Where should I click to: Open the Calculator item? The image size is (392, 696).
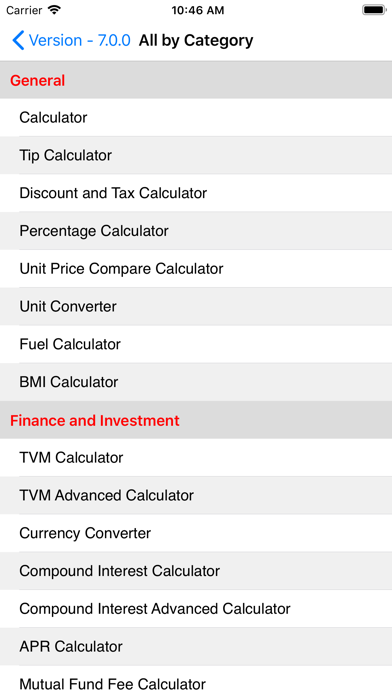click(x=196, y=118)
